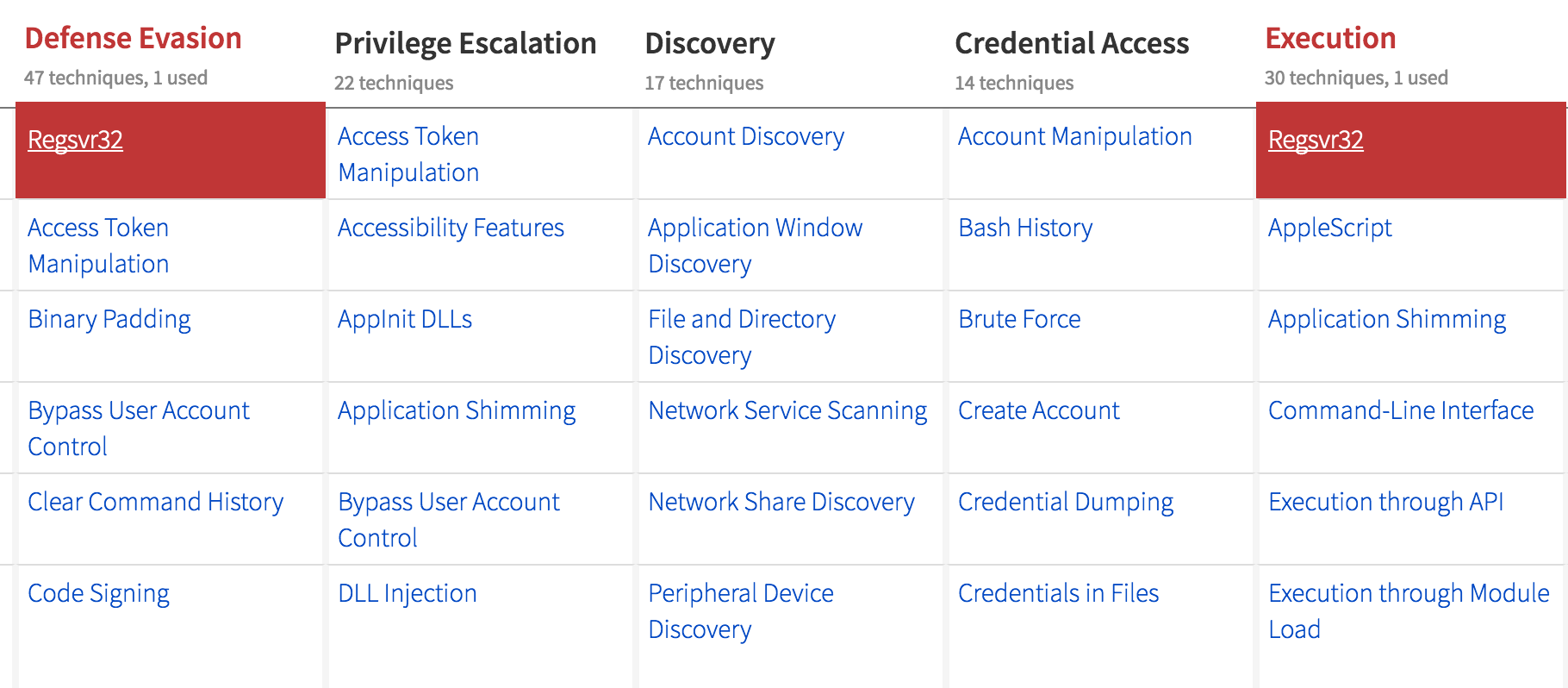Open the AppleScript technique link
The image size is (1568, 688).
pyautogui.click(x=1329, y=228)
